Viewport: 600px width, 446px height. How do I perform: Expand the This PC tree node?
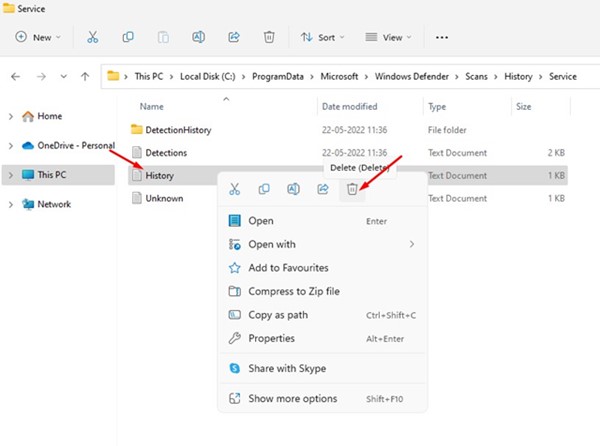[11, 175]
